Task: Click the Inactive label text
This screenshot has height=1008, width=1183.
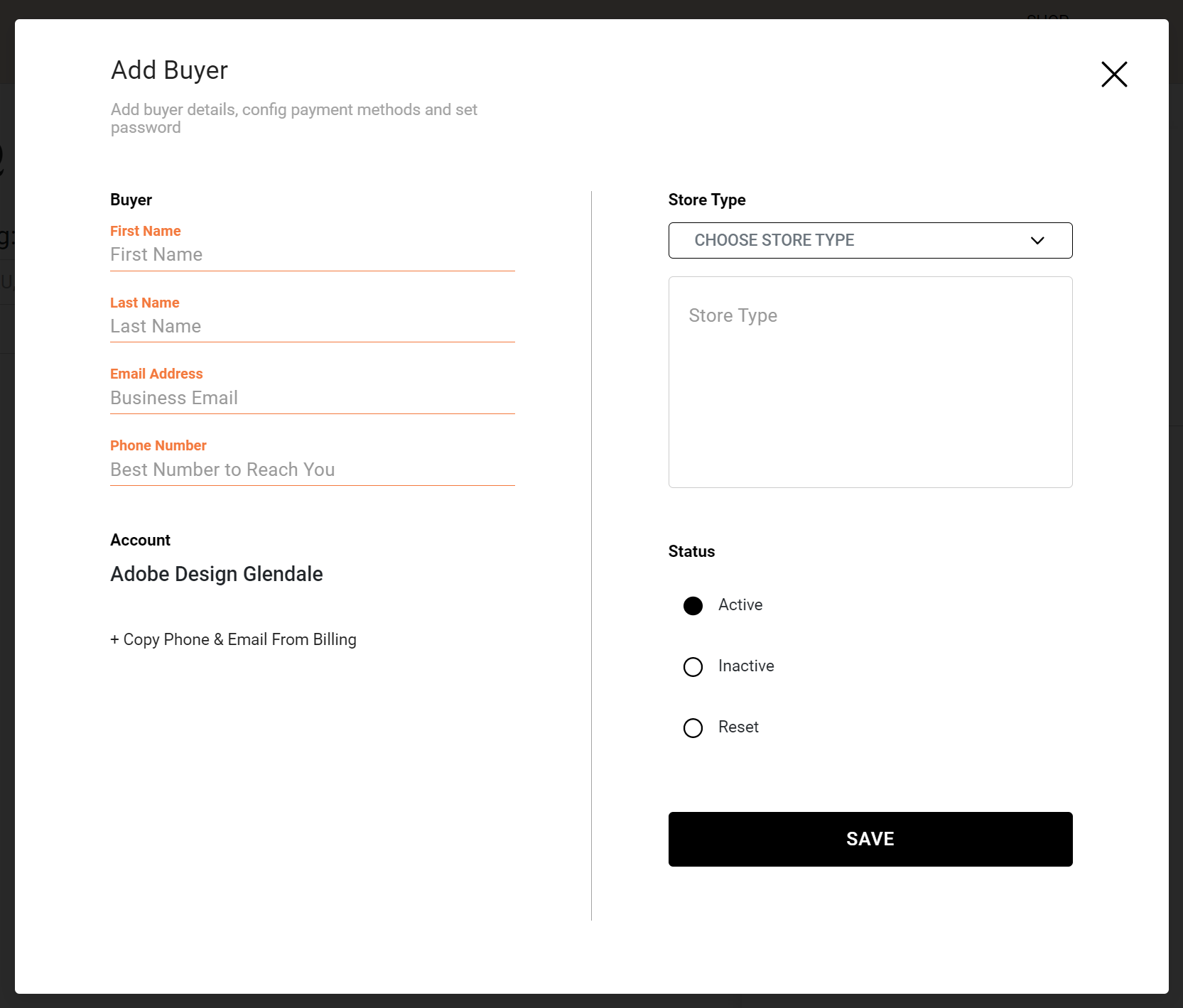Action: click(746, 666)
